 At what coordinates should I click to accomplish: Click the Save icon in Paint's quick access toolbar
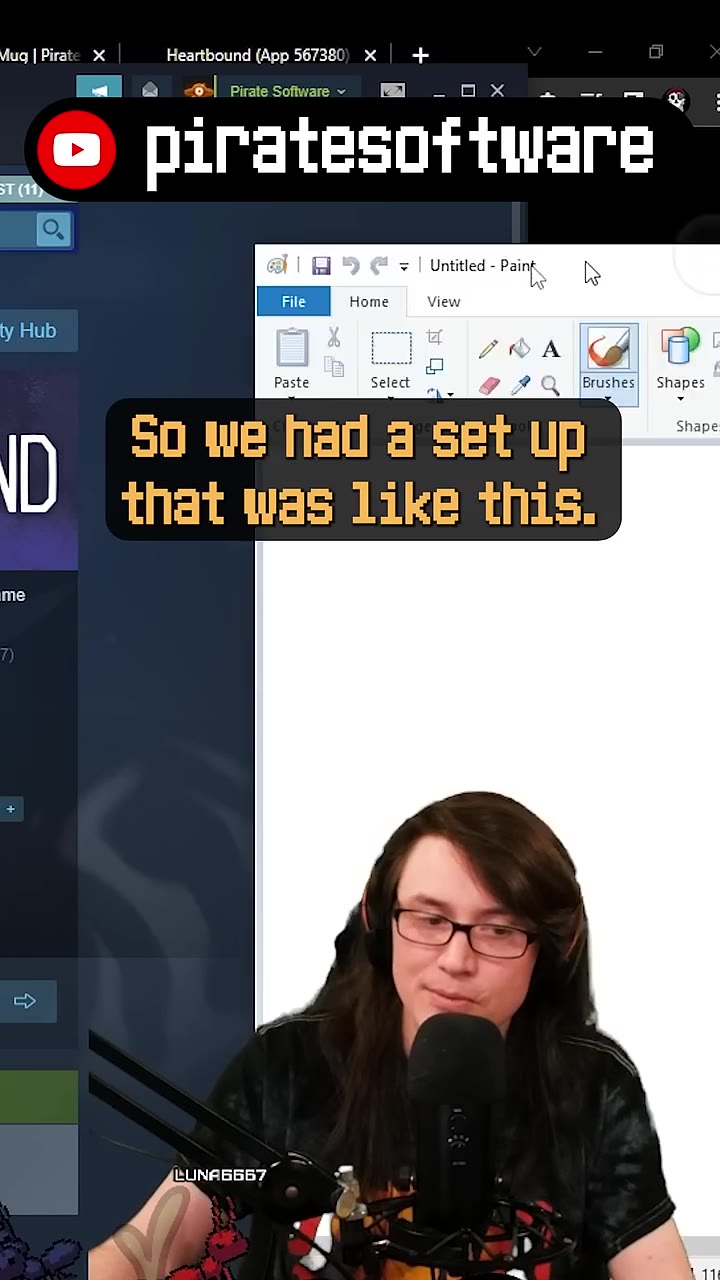coord(321,266)
